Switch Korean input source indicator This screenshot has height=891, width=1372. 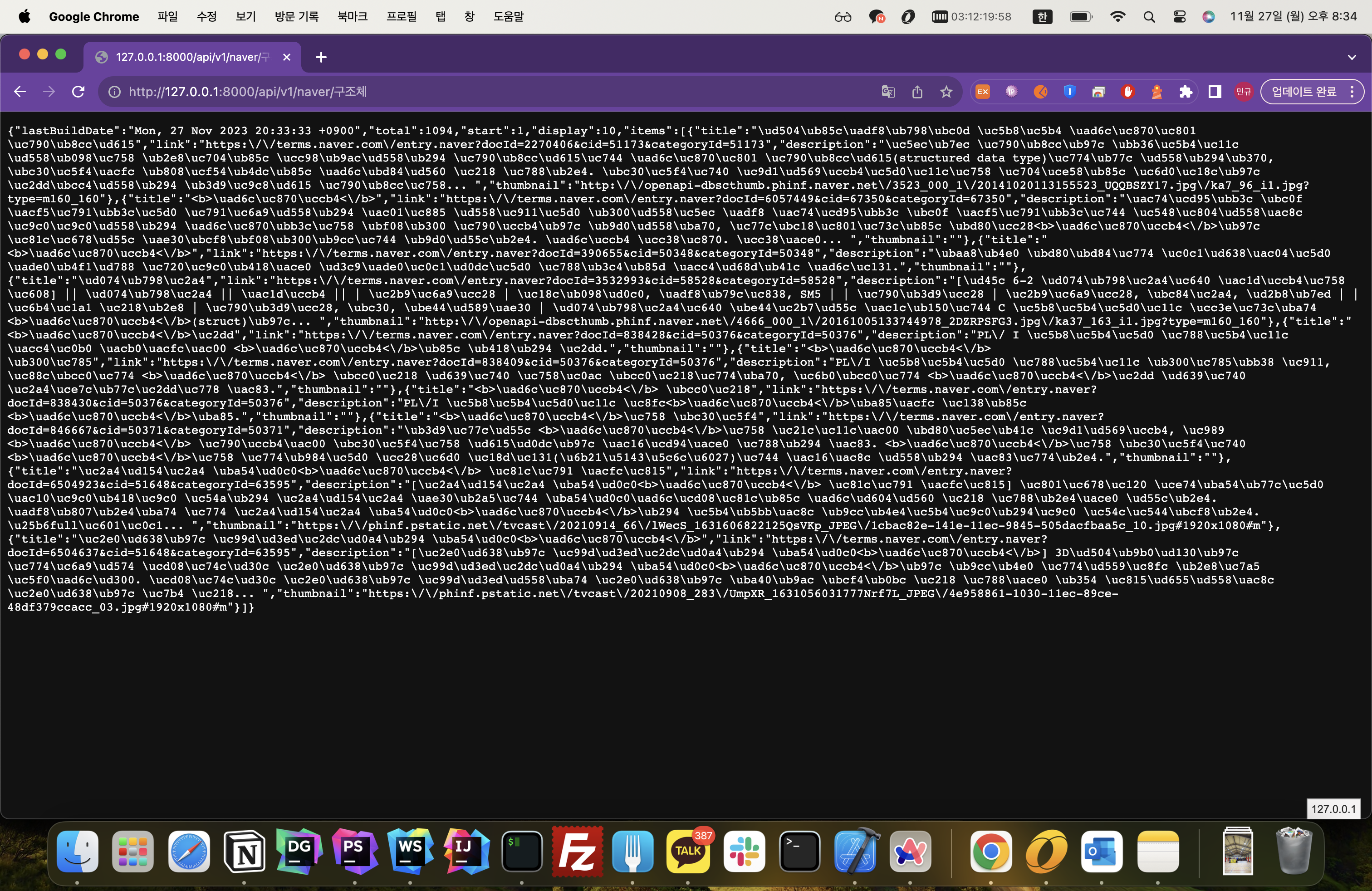coord(1042,17)
